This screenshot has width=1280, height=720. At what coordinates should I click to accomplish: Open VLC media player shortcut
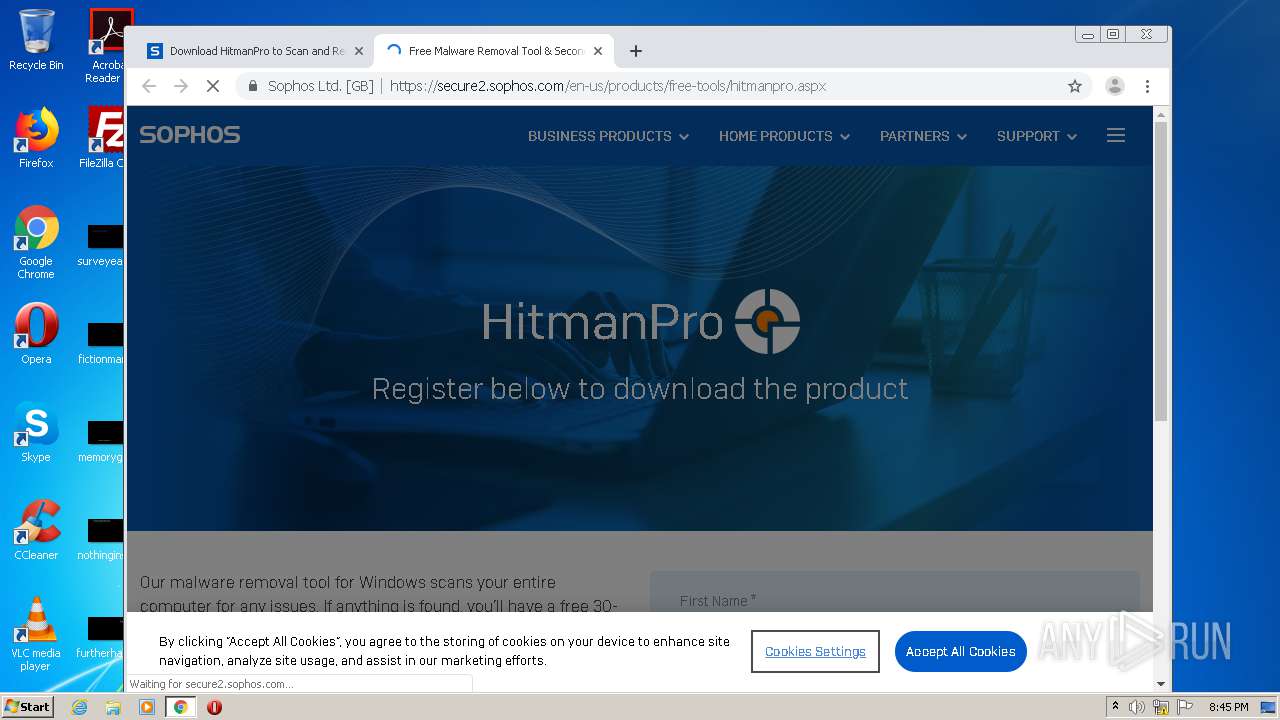click(x=36, y=634)
